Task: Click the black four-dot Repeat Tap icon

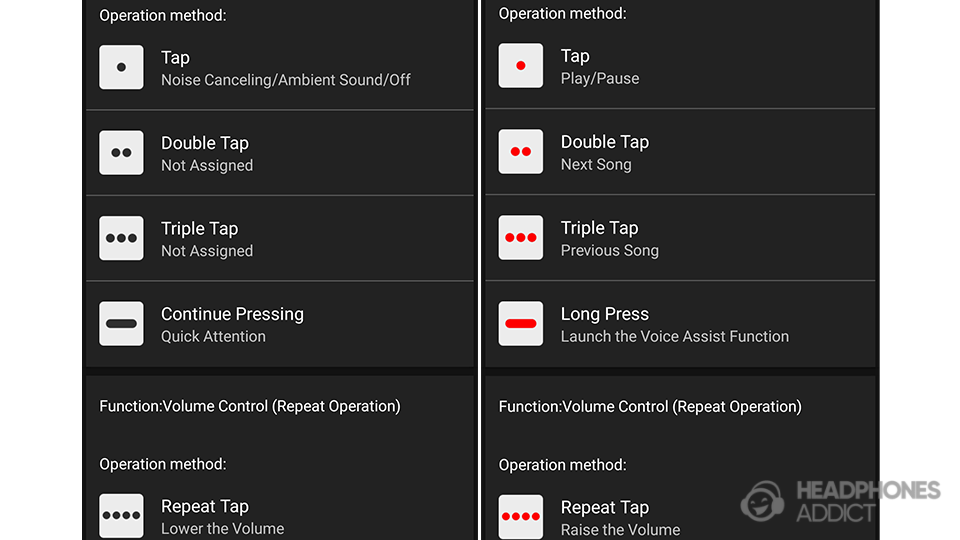Action: [121, 516]
